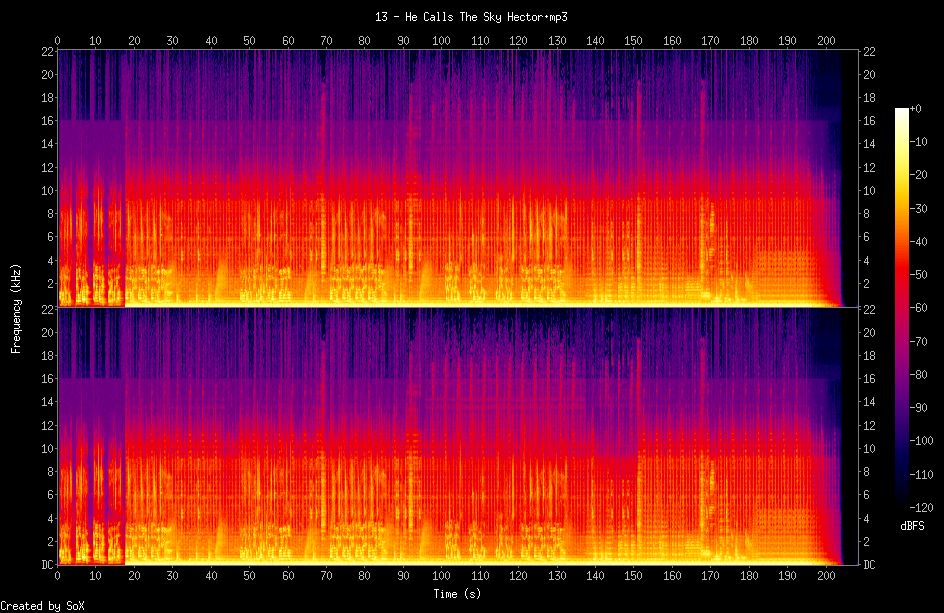The image size is (944, 613).
Task: Click the 170 tick on the bottom time axis
Action: pos(710,577)
